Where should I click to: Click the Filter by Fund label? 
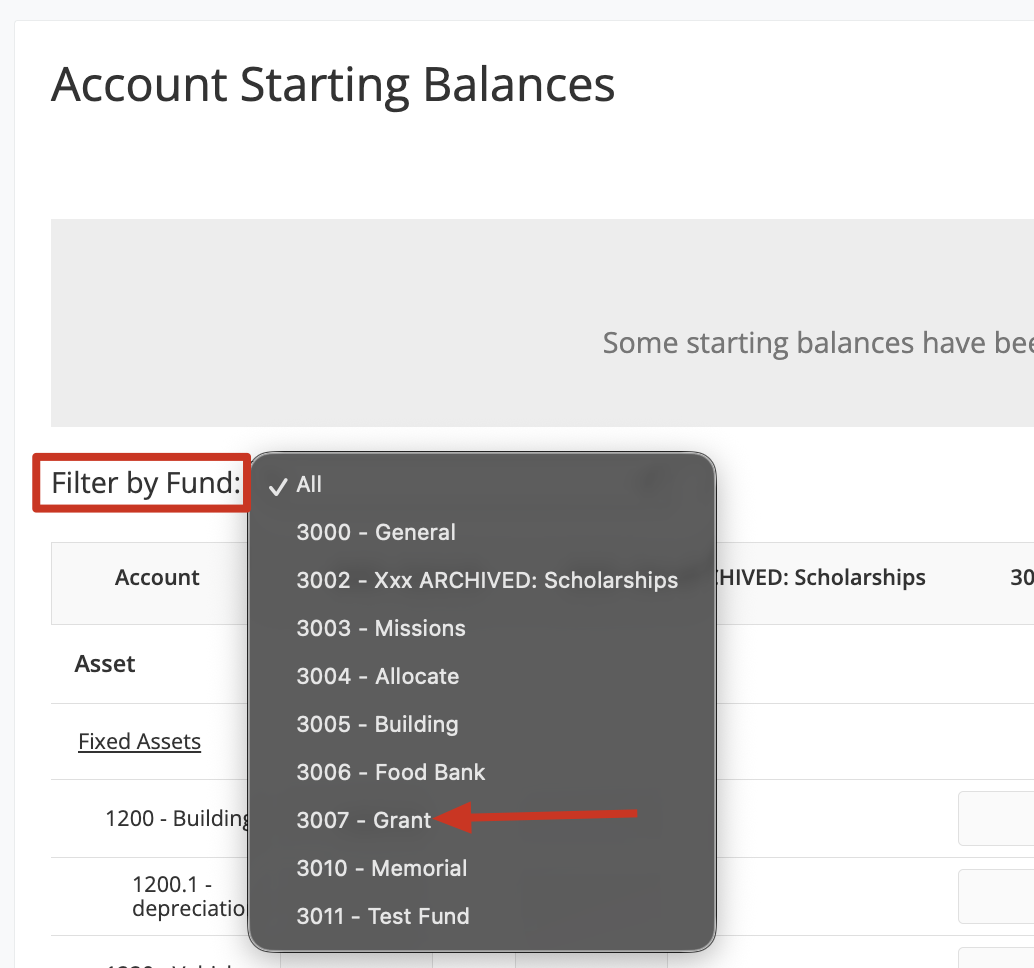pyautogui.click(x=146, y=484)
